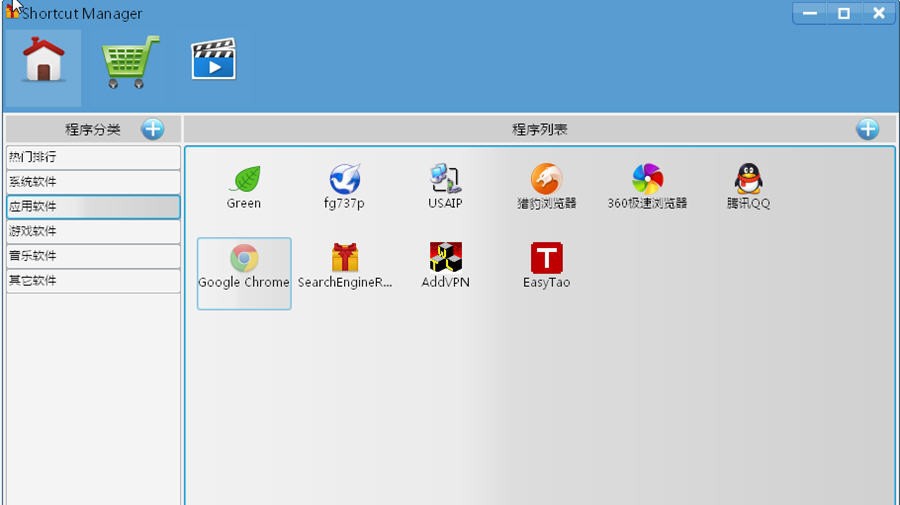Select 系统软件 category
The height and width of the screenshot is (505, 900).
coord(93,182)
